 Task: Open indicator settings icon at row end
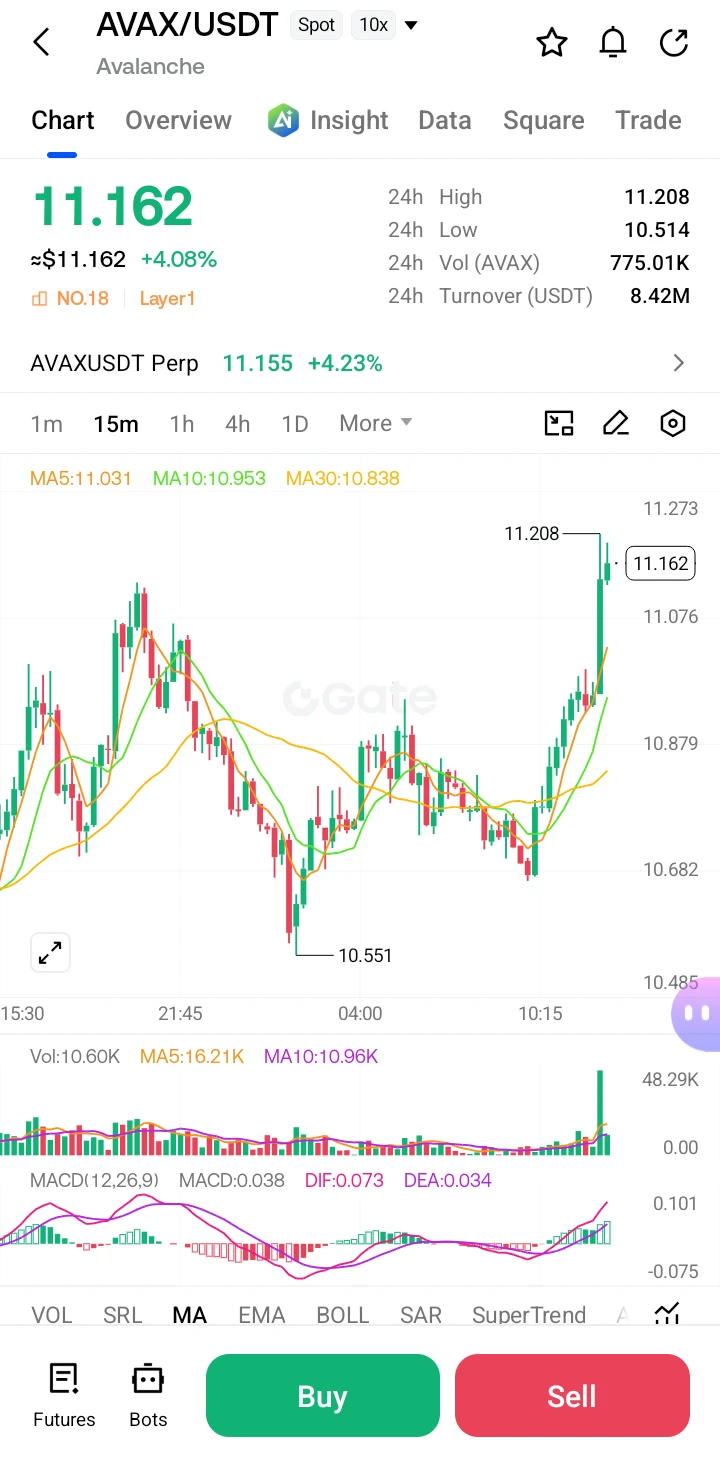[667, 1314]
